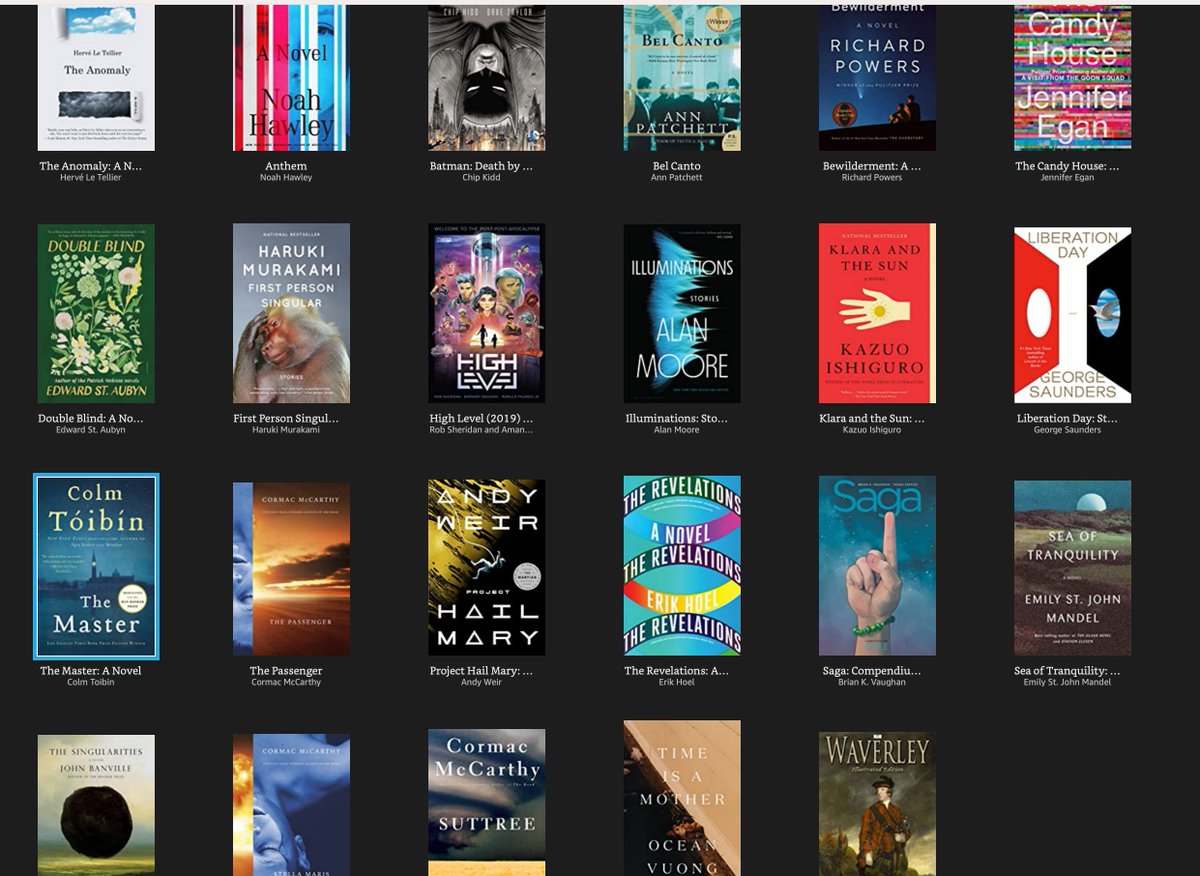Select the 'High Level (2019) ...' title text

tap(481, 418)
